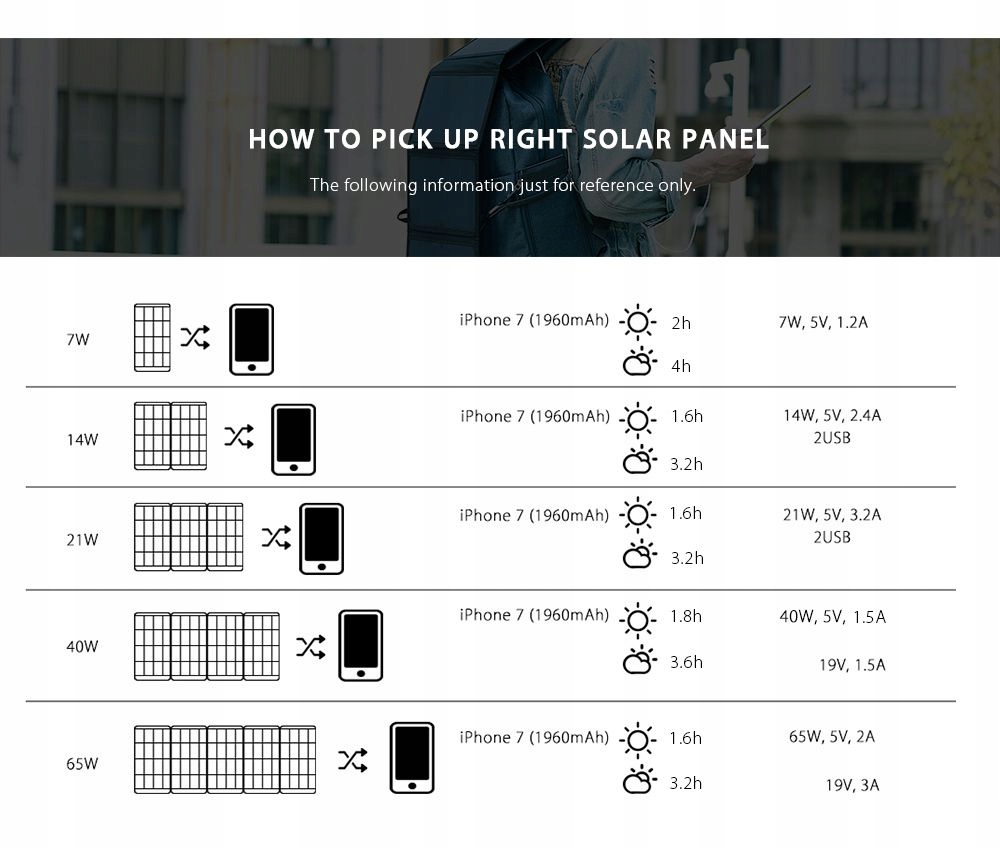Click the two-panel solar icon for 14W
The height and width of the screenshot is (848, 1000).
pyautogui.click(x=170, y=437)
